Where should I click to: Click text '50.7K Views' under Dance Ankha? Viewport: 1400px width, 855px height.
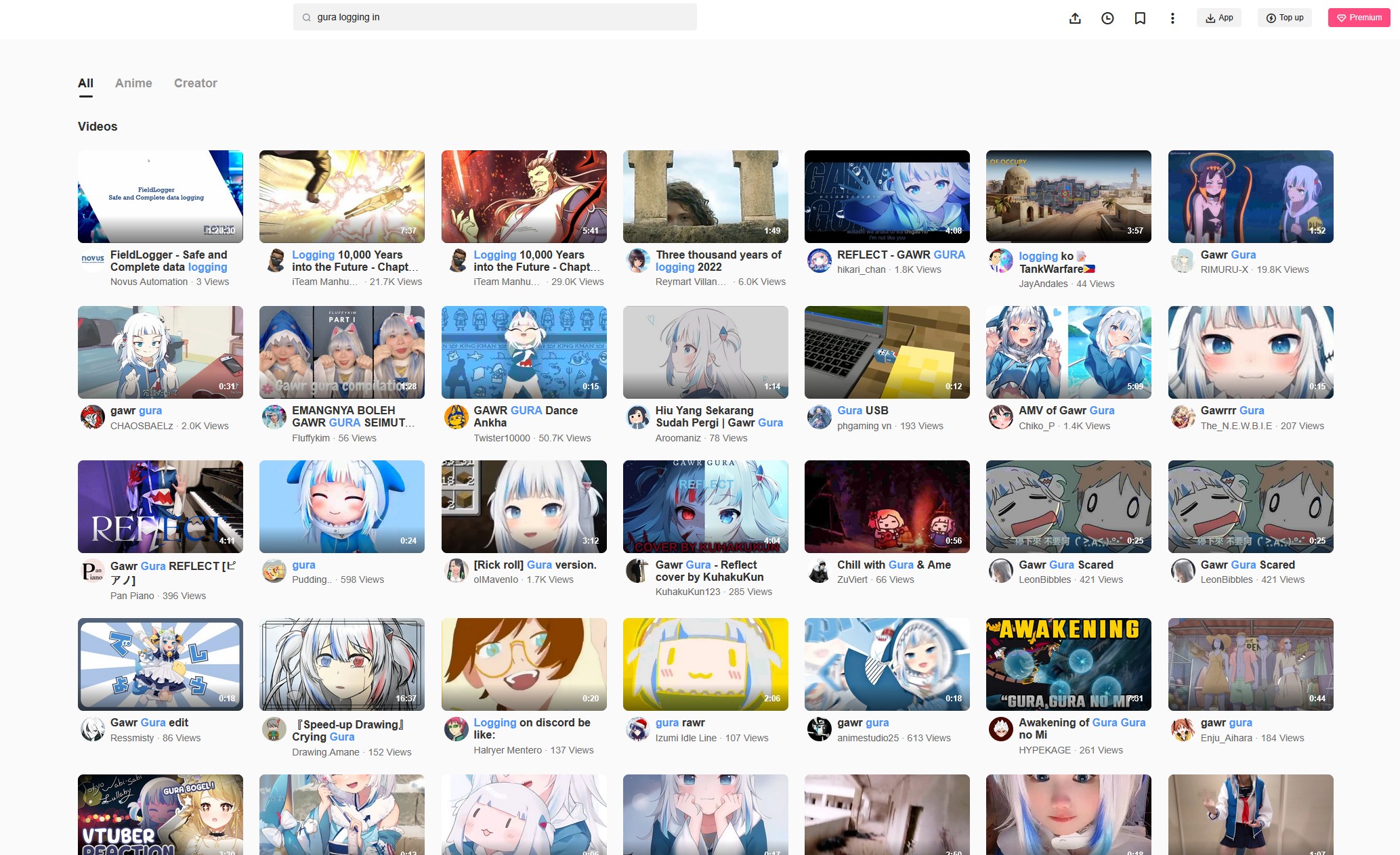click(565, 438)
